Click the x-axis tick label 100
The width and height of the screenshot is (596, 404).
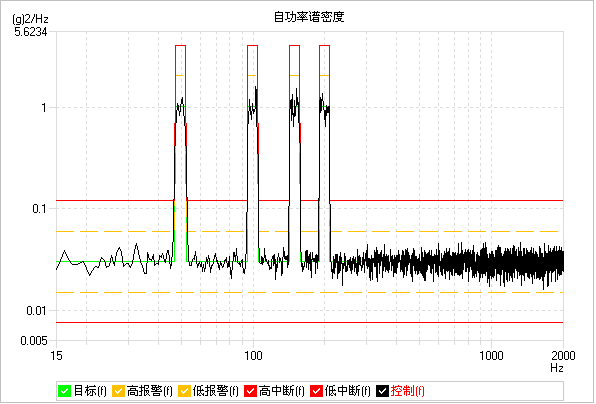pyautogui.click(x=253, y=356)
